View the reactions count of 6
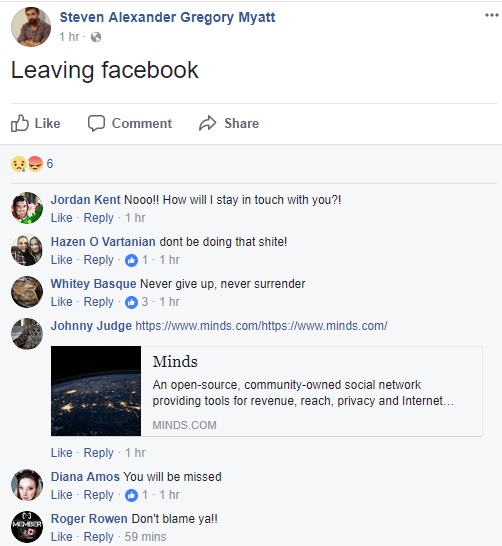502x546 pixels. pos(50,164)
